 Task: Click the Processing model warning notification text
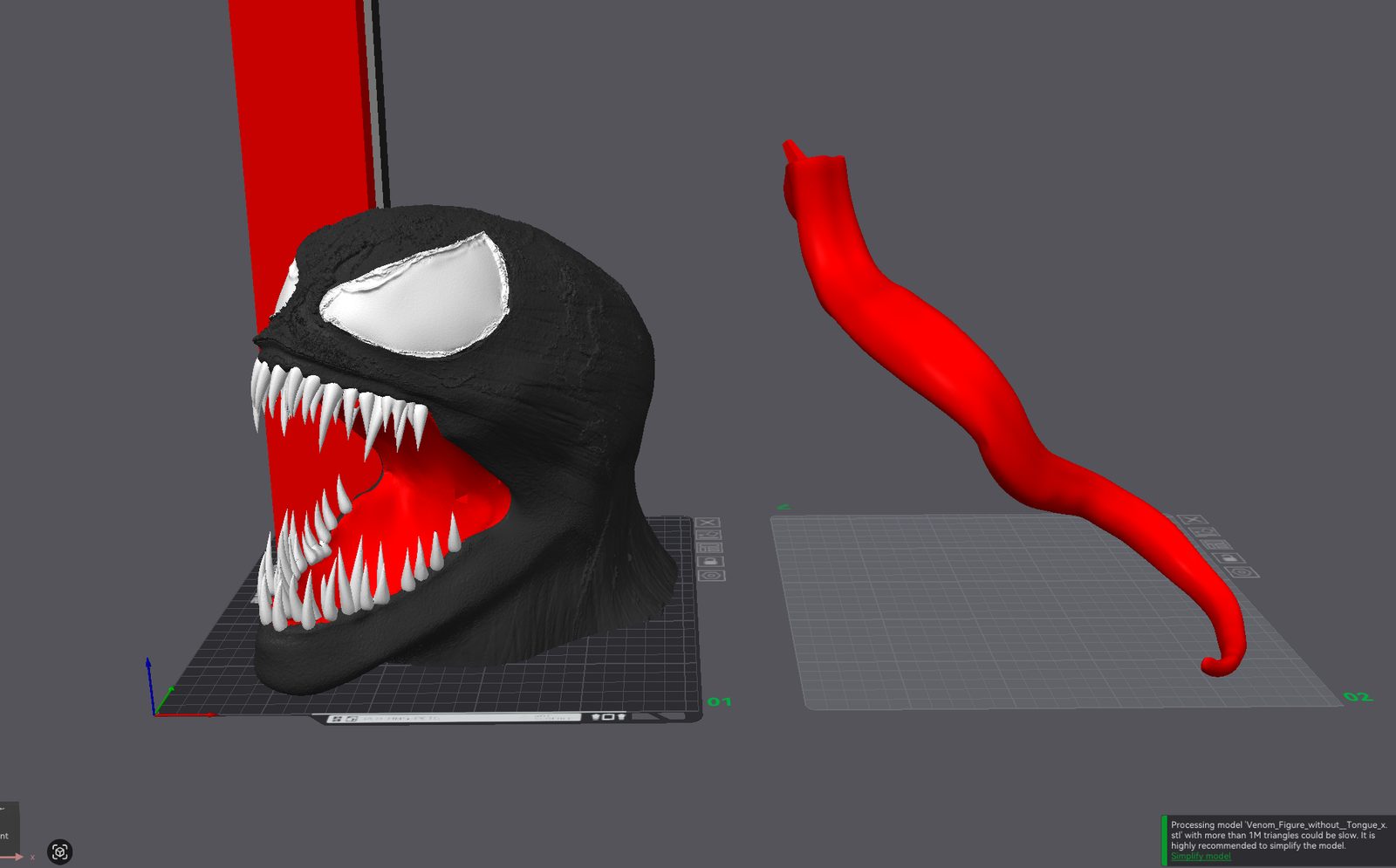pos(1278,835)
